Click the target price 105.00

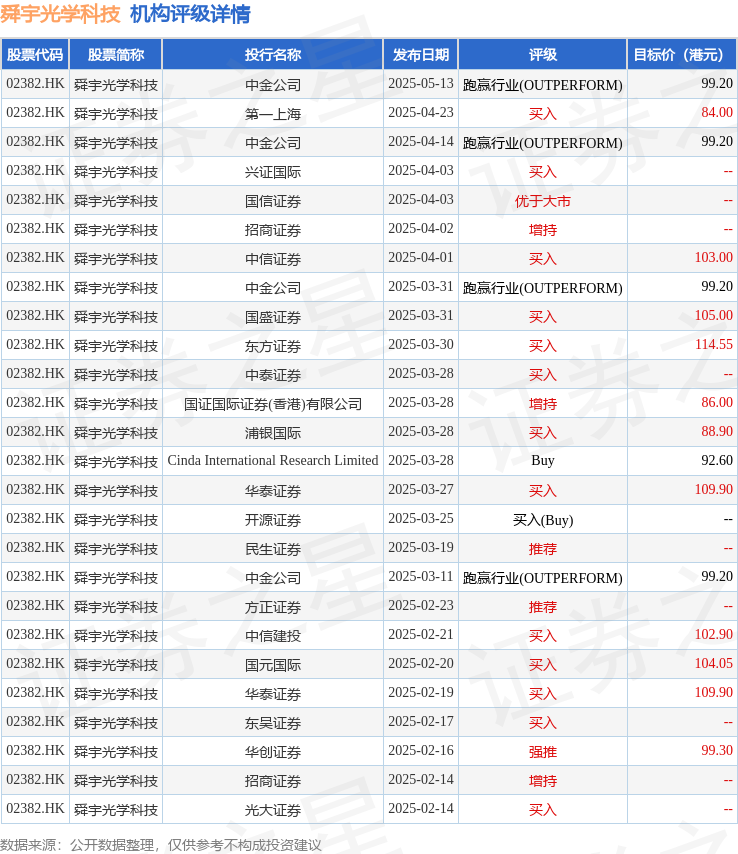click(713, 315)
